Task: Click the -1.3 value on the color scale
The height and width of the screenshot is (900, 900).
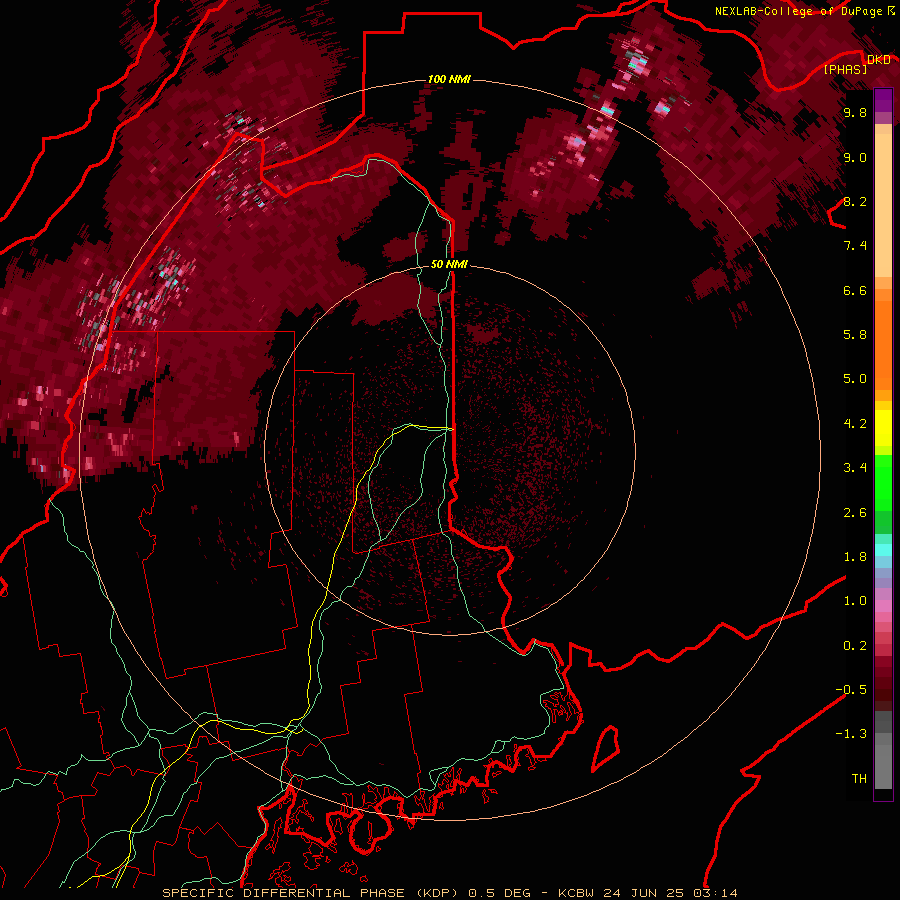Action: pyautogui.click(x=851, y=734)
